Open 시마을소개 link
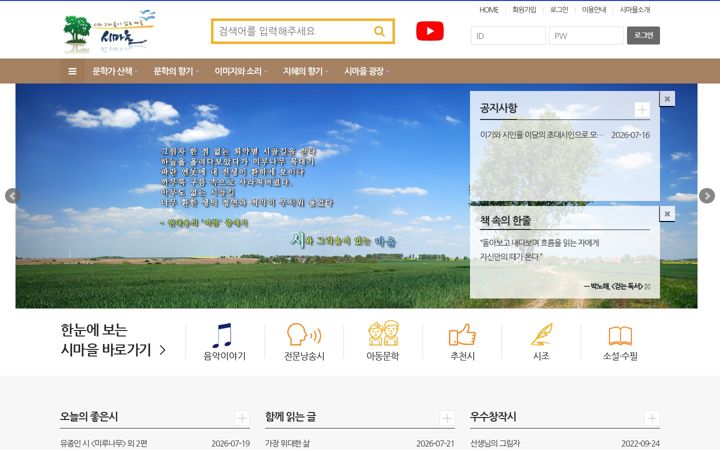 [635, 10]
